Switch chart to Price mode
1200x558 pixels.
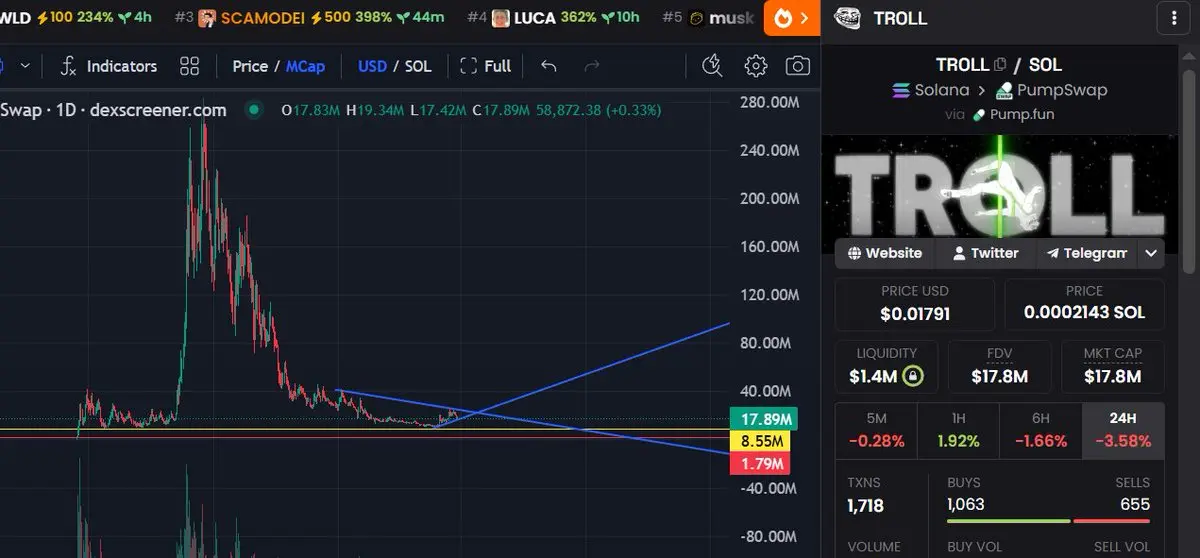click(x=250, y=66)
